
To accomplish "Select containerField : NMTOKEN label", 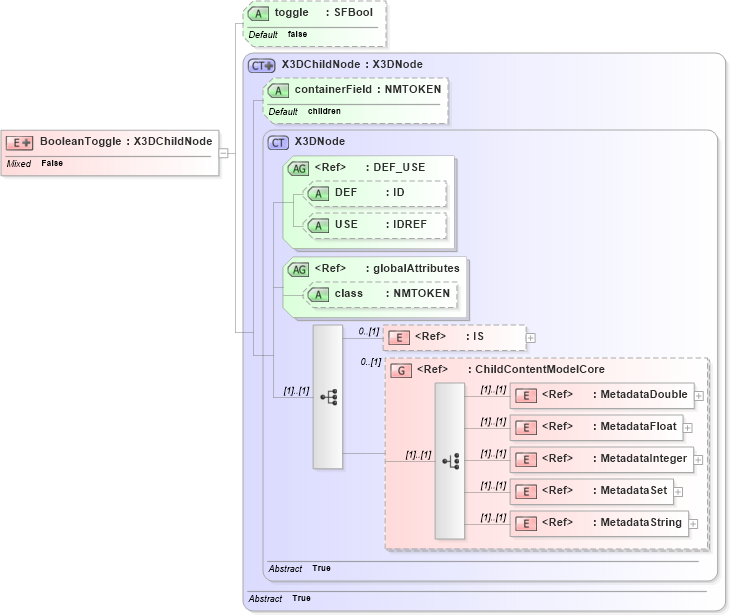I will 368,89.
